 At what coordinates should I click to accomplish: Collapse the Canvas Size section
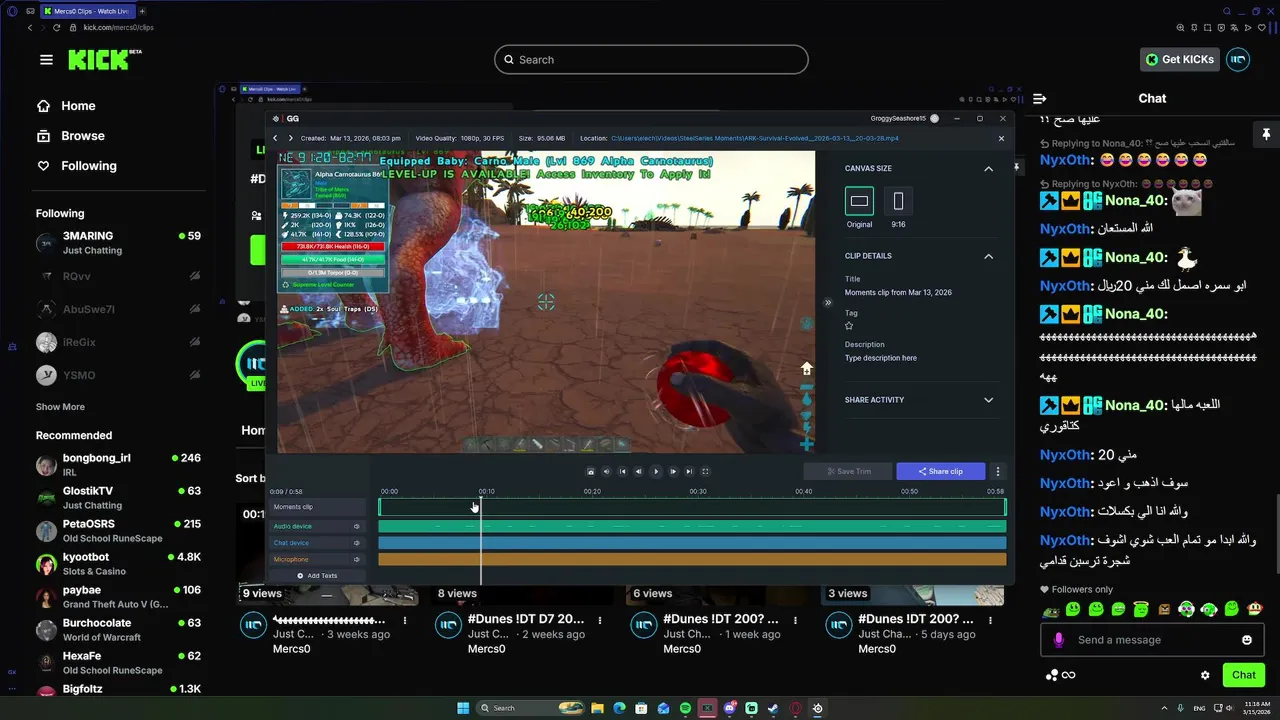point(988,168)
